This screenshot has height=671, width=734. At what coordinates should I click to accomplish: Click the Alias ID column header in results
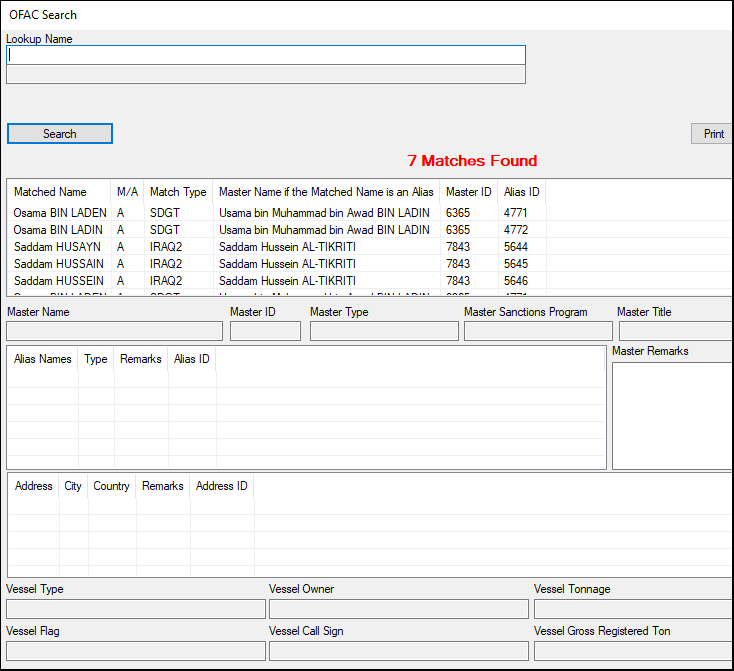[521, 192]
